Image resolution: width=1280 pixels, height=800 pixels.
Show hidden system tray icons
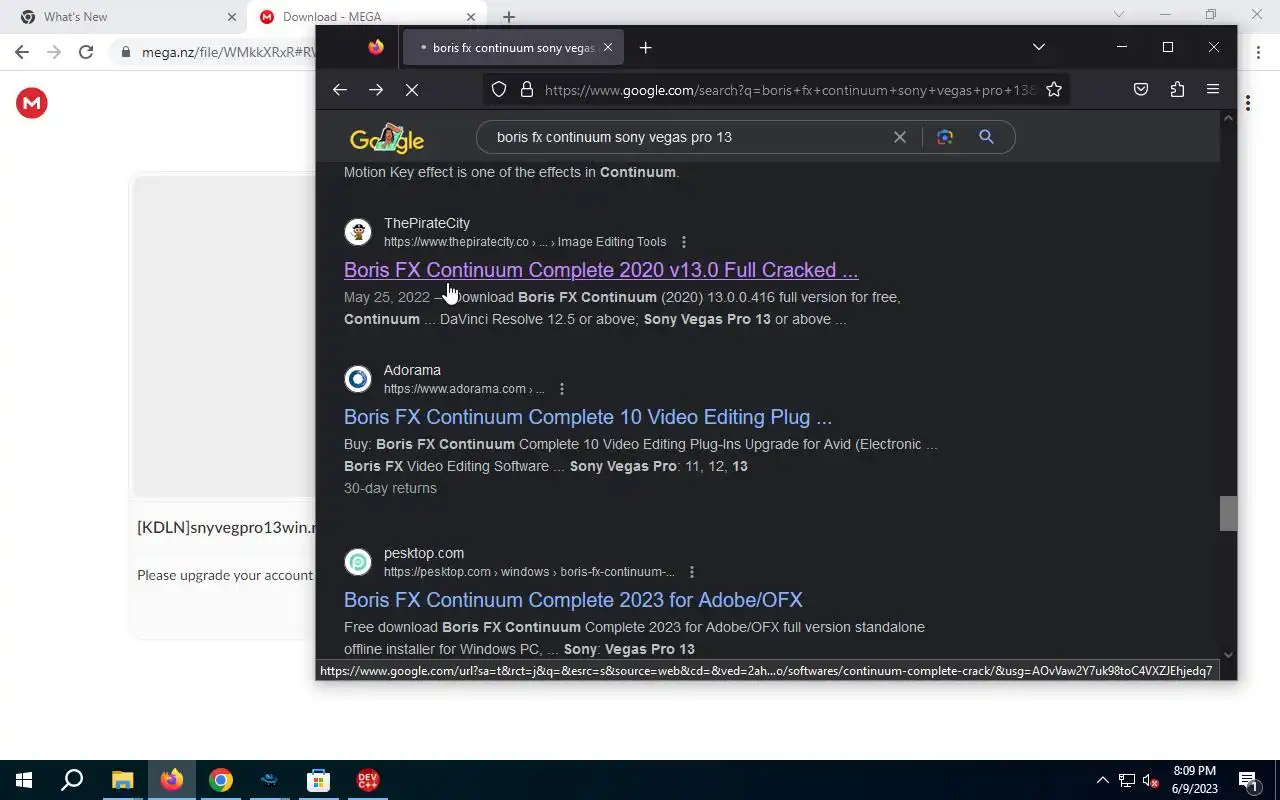(x=1103, y=780)
